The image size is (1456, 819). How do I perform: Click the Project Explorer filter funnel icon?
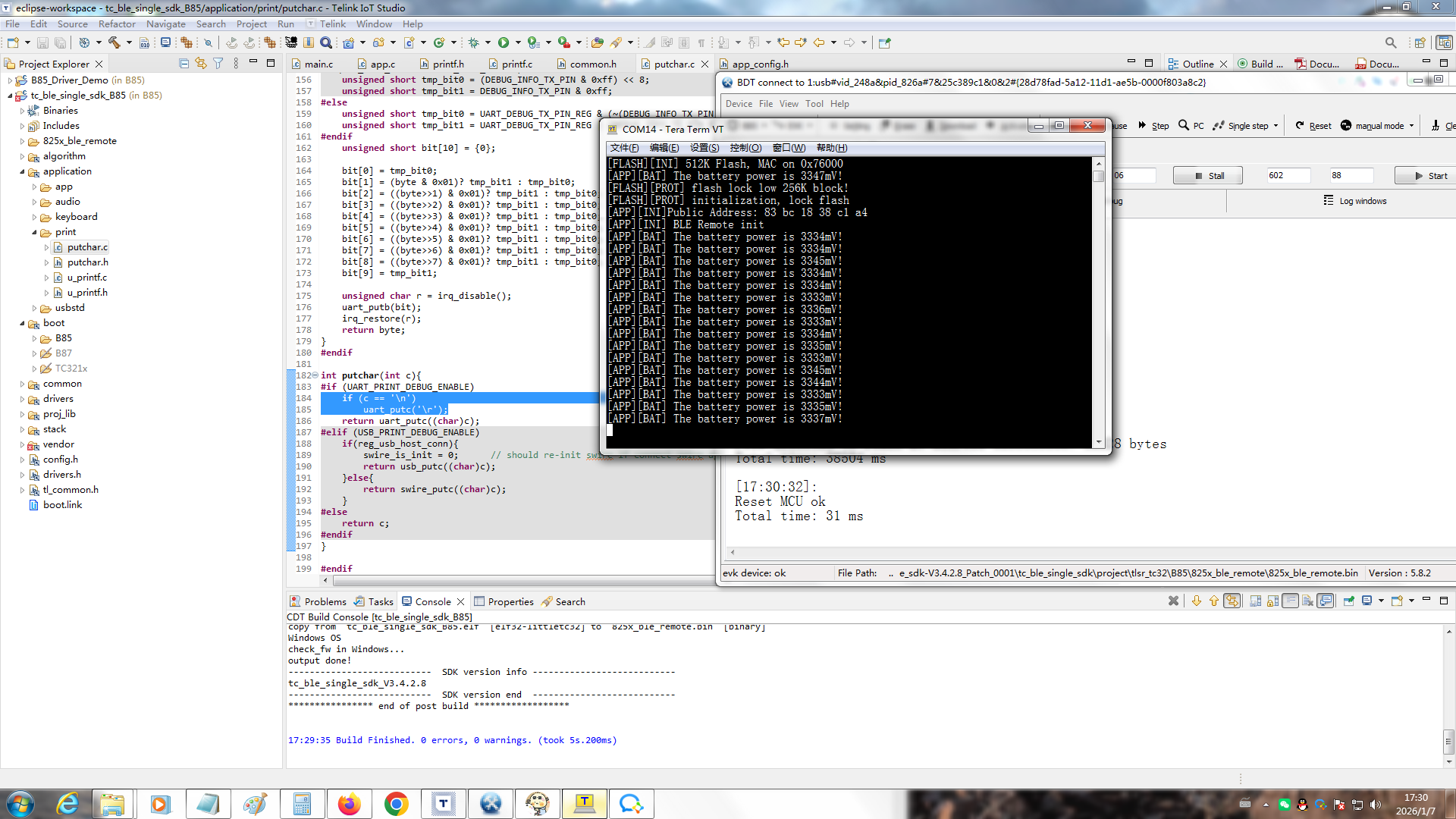click(218, 64)
